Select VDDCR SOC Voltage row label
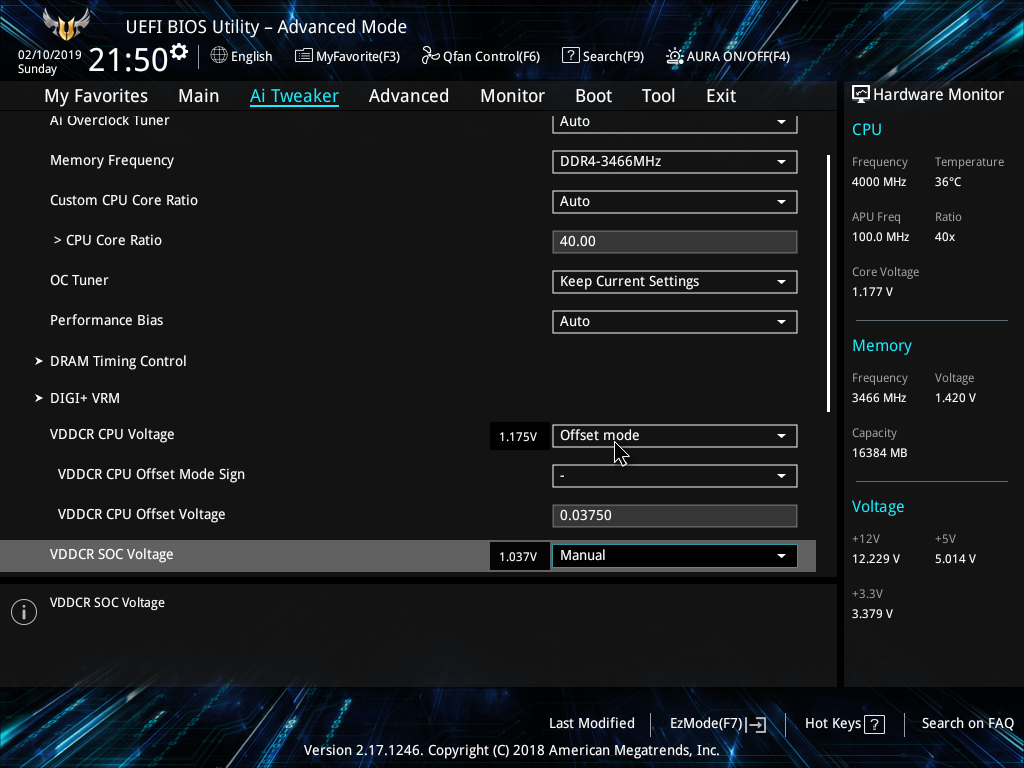Screen dimensions: 1024x768 coord(112,554)
